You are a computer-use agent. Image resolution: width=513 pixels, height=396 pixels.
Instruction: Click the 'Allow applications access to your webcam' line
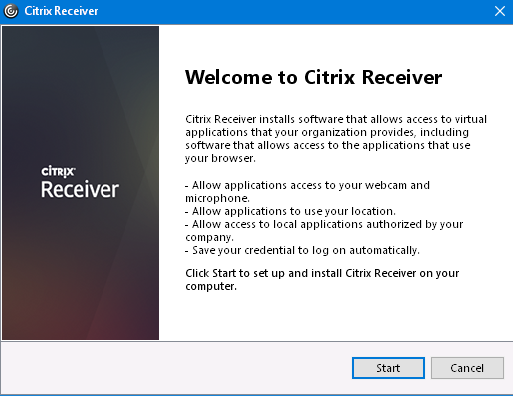point(307,192)
